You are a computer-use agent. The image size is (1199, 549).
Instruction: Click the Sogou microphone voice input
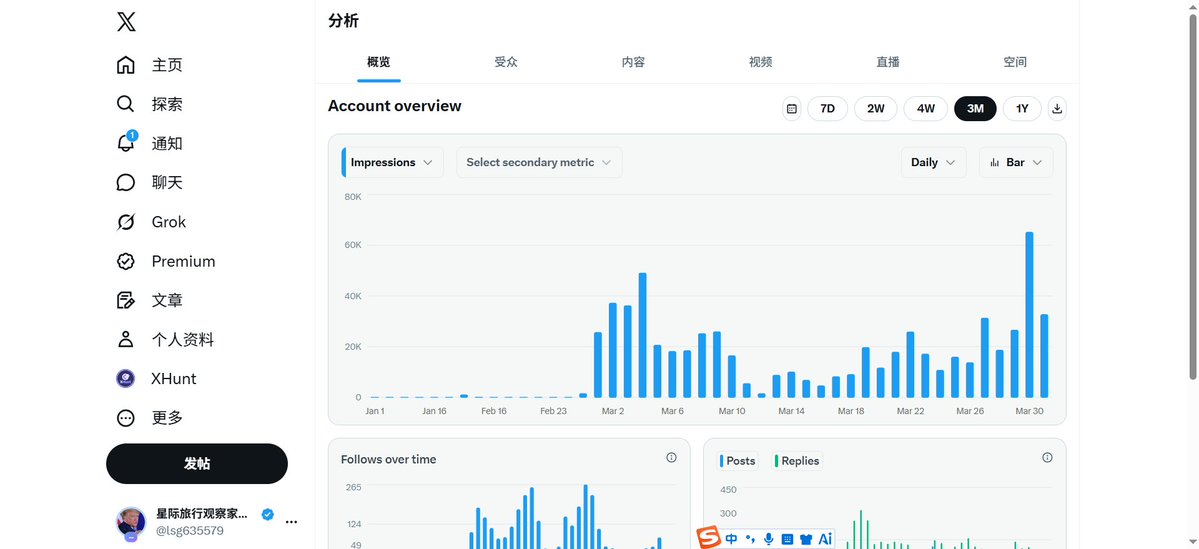(768, 539)
